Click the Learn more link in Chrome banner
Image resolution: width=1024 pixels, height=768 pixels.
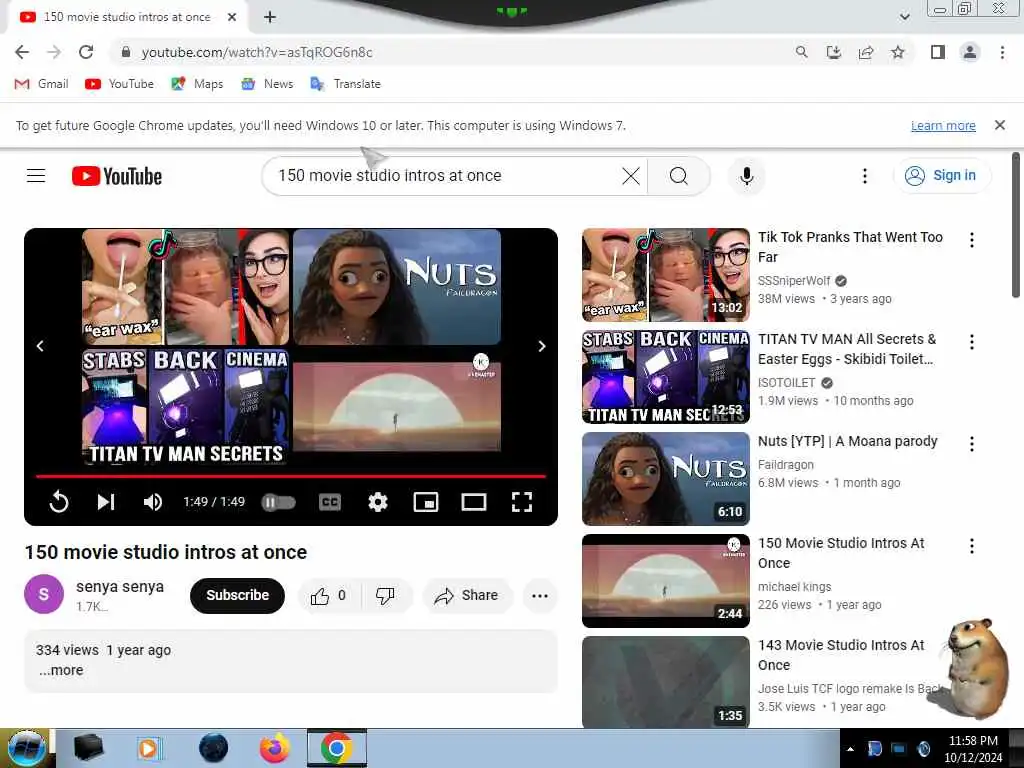943,125
